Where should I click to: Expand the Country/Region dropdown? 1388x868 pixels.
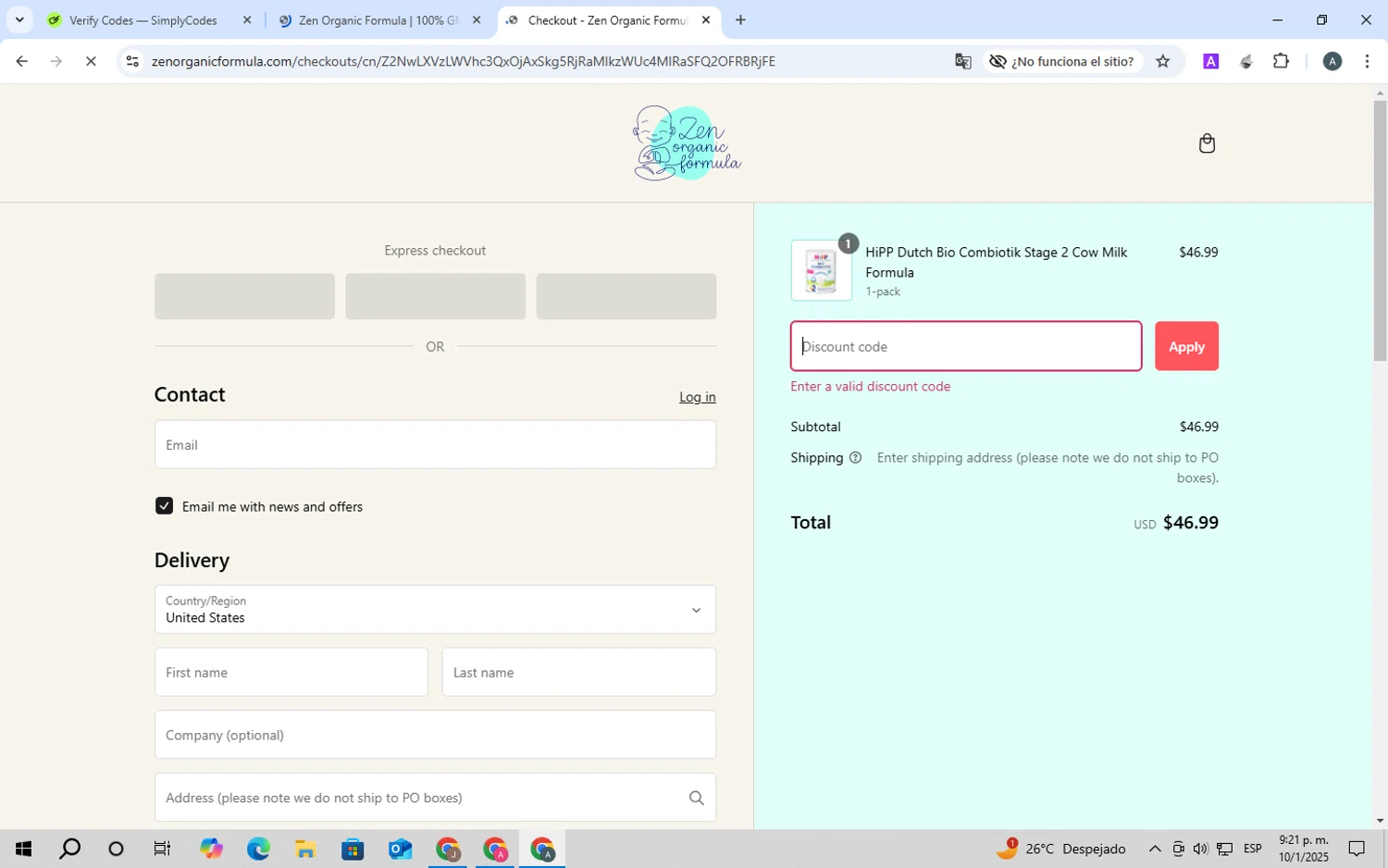[435, 609]
